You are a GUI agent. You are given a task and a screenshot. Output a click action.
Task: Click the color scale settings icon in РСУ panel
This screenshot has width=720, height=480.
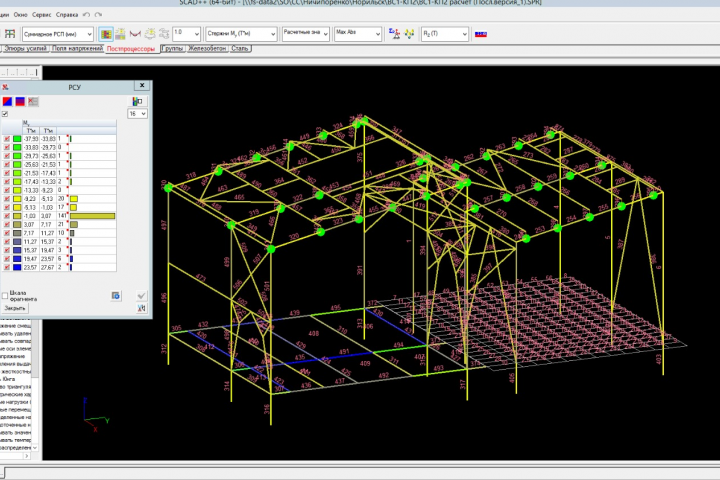(x=135, y=101)
